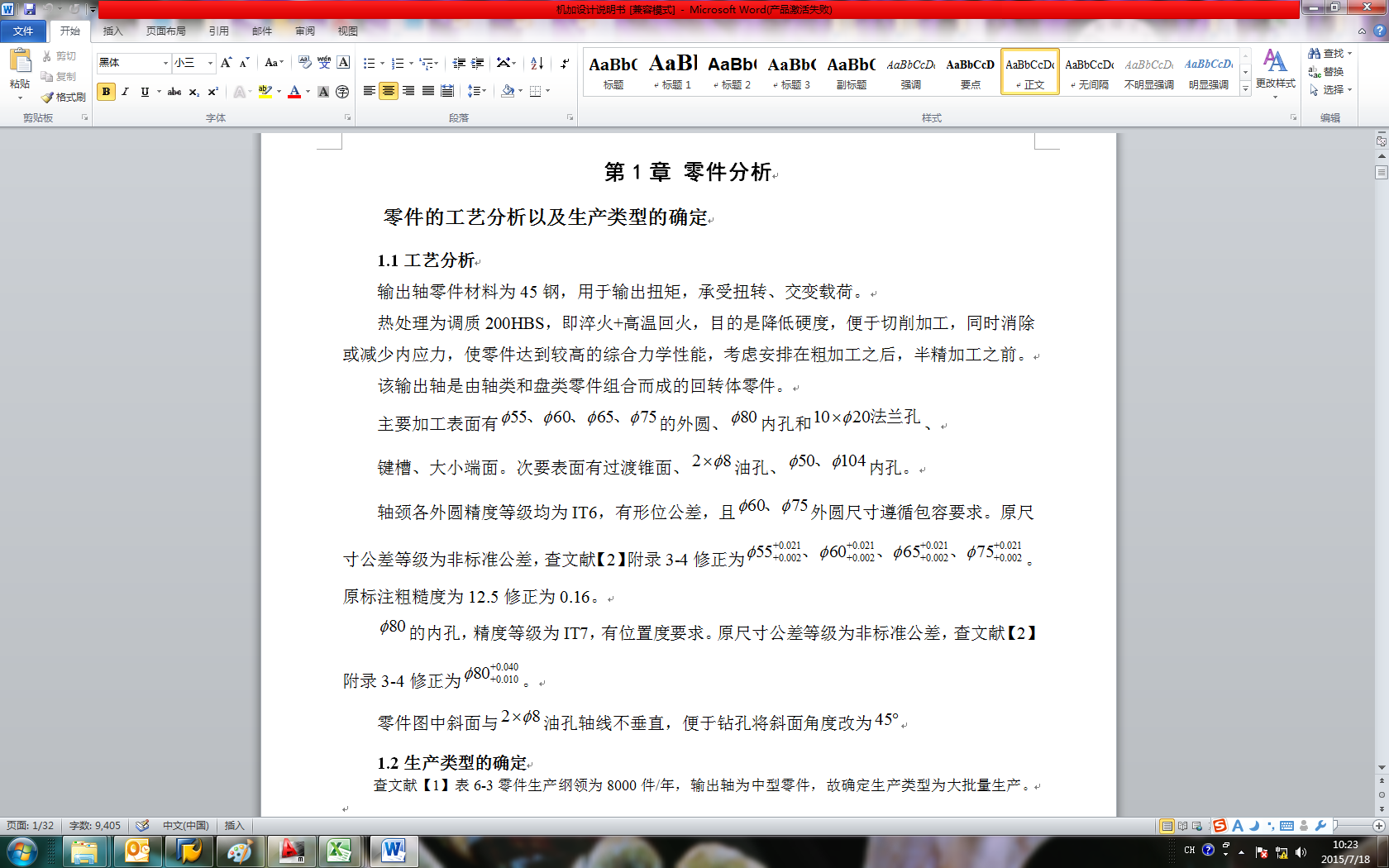Click the character border icon
1389x868 pixels.
point(344,63)
